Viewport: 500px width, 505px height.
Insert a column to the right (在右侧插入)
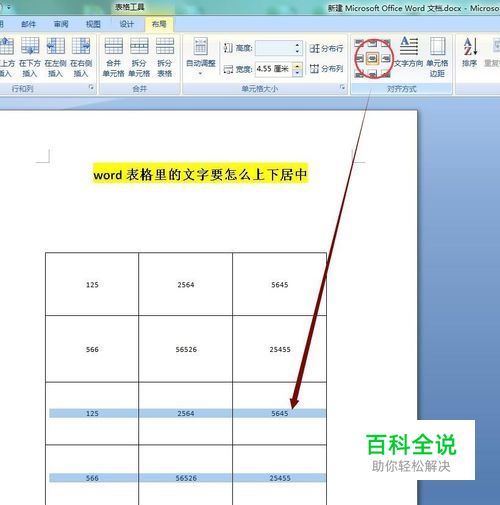pos(81,57)
